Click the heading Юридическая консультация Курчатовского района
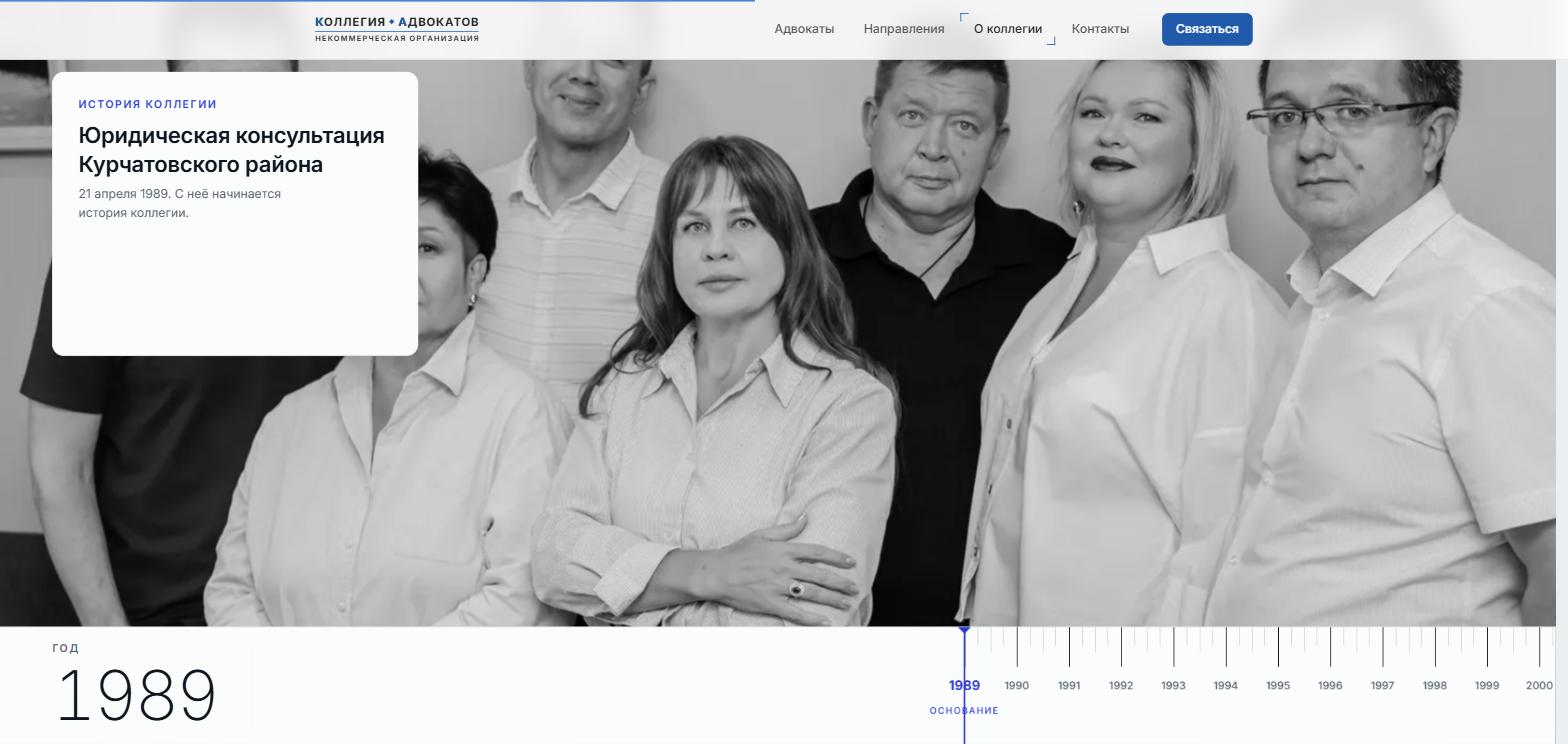The image size is (1568, 744). (231, 150)
